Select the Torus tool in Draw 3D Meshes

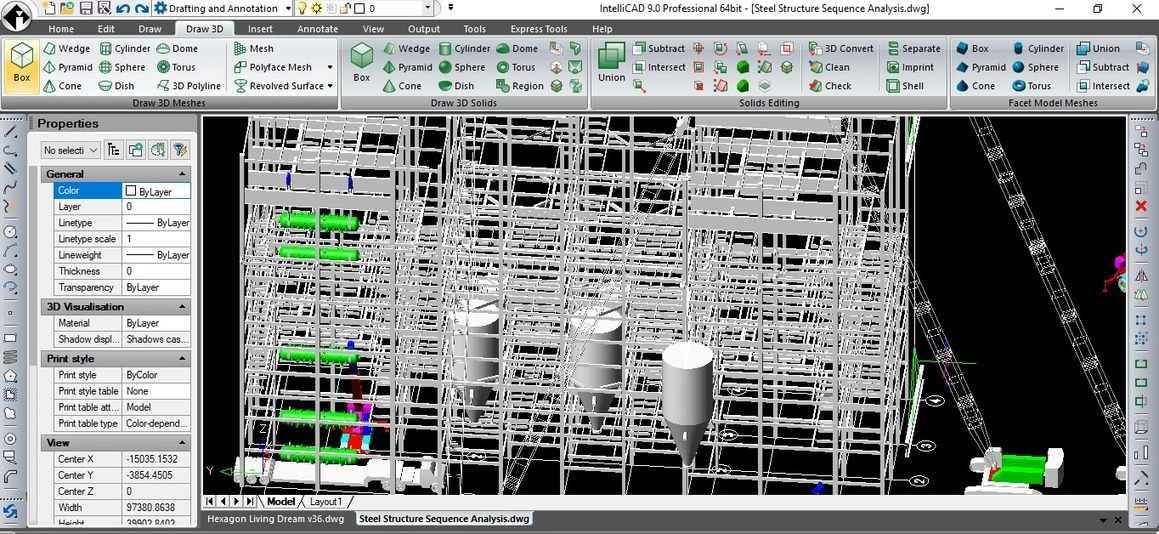point(176,67)
